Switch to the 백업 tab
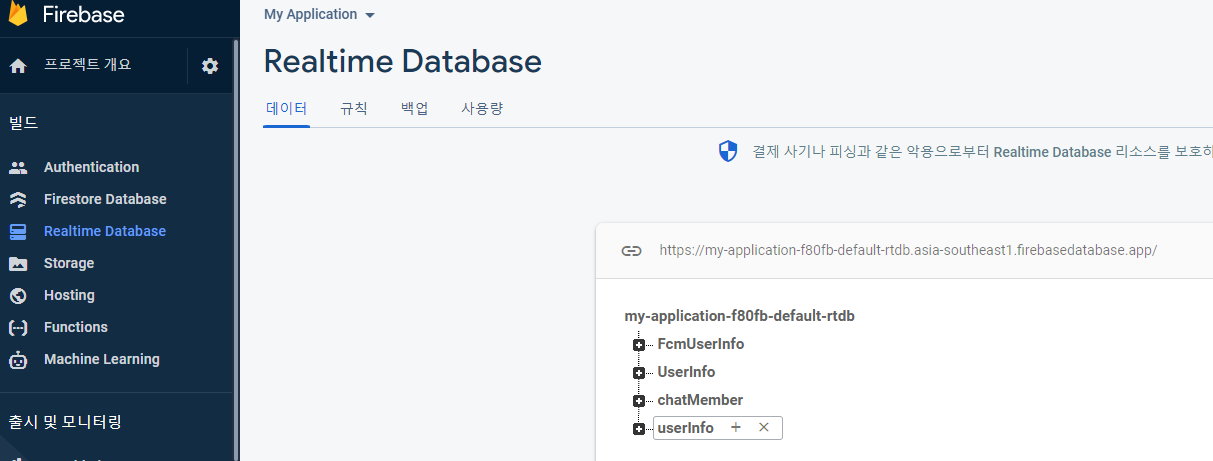The width and height of the screenshot is (1213, 461). point(415,108)
